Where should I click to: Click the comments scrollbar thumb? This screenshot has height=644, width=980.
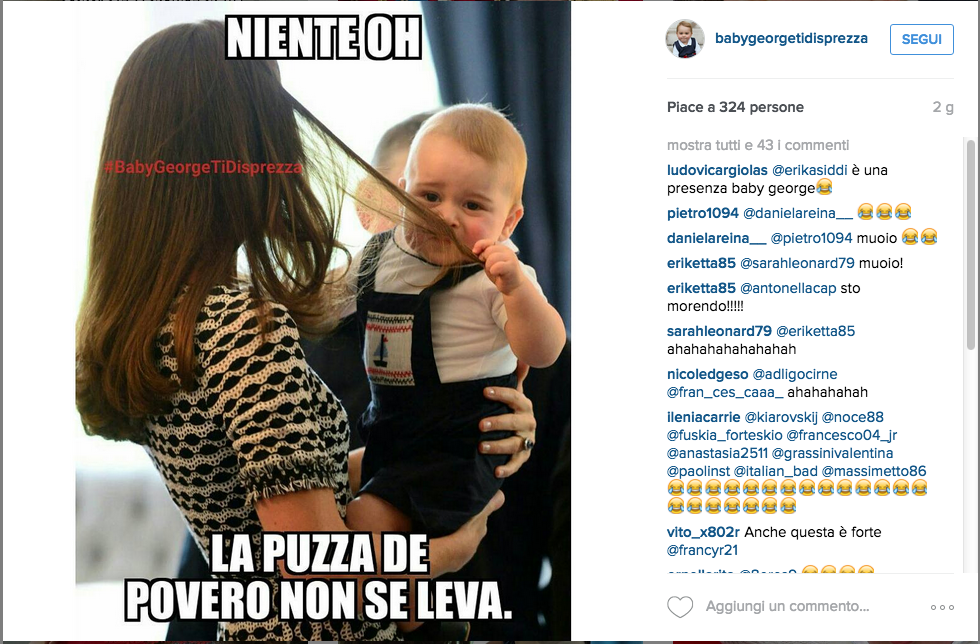[970, 244]
